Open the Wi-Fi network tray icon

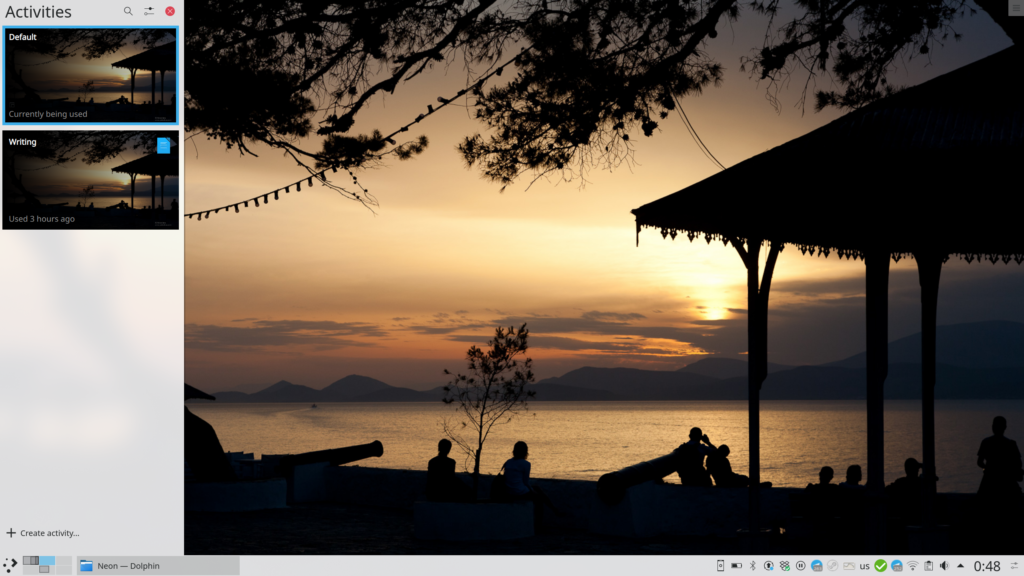click(912, 566)
